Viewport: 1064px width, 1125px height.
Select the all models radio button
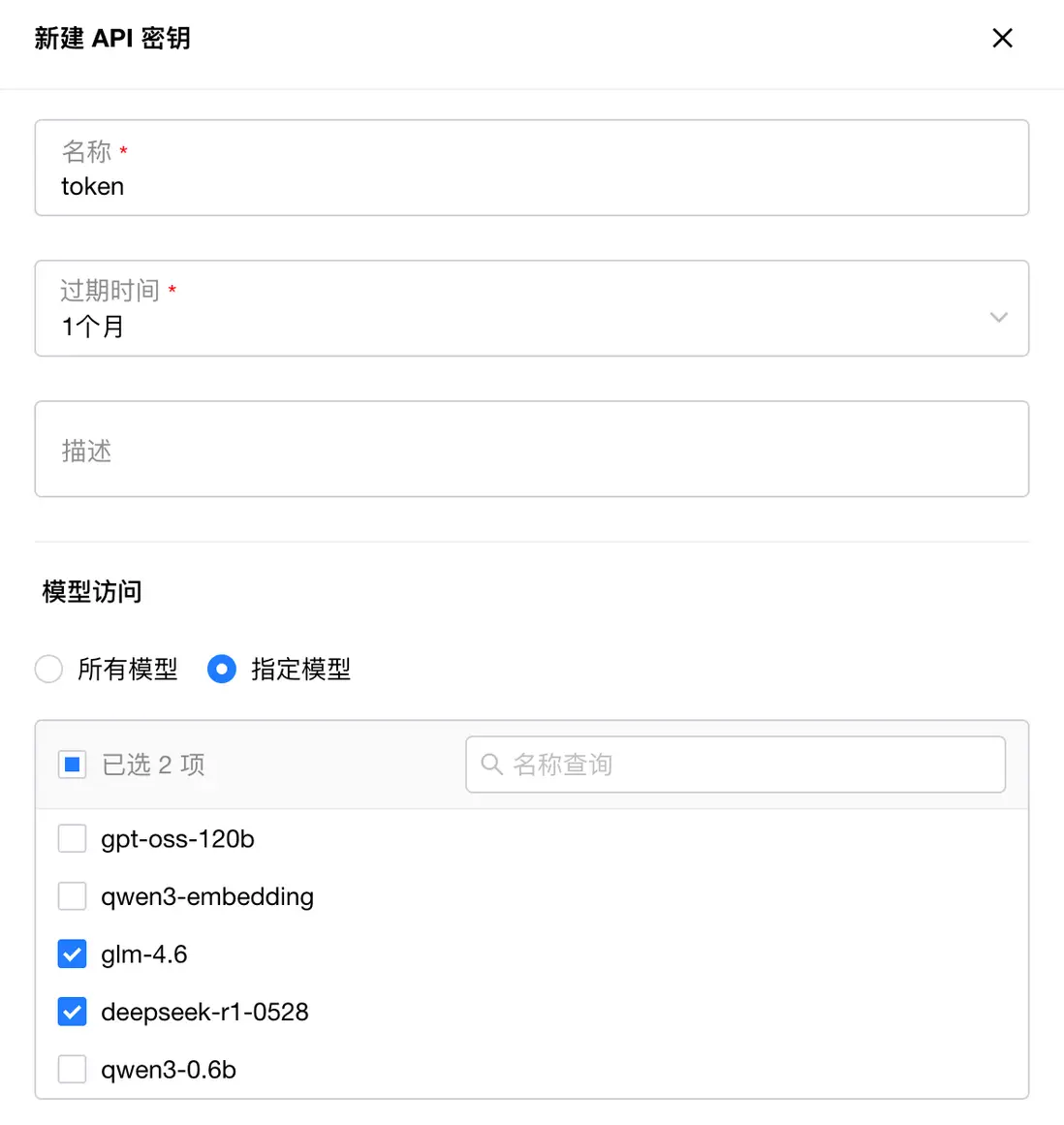click(48, 669)
